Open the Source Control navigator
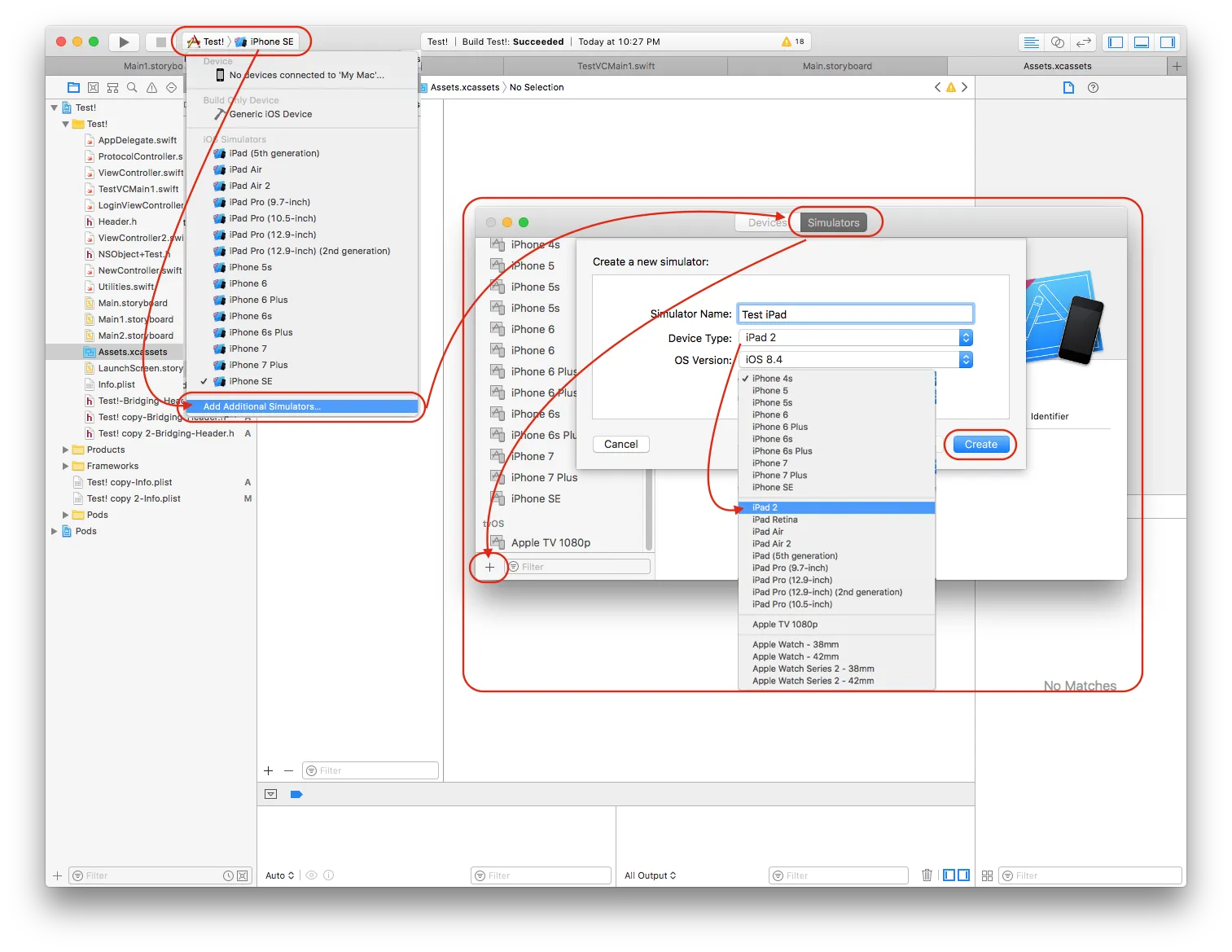 pyautogui.click(x=93, y=87)
